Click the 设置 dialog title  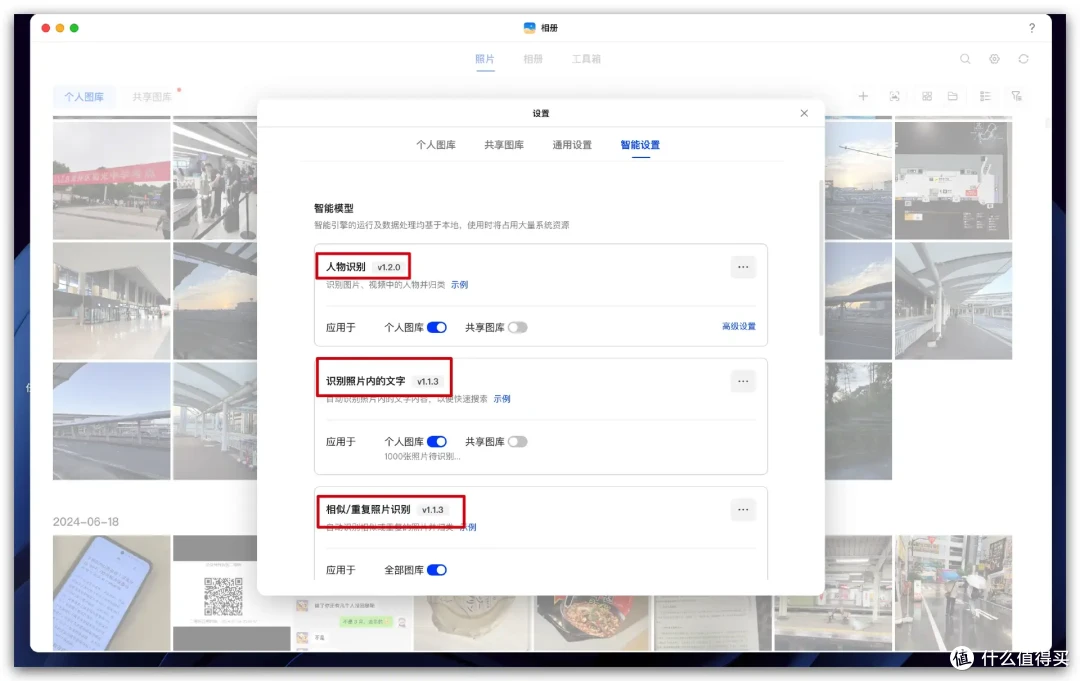pyautogui.click(x=541, y=114)
